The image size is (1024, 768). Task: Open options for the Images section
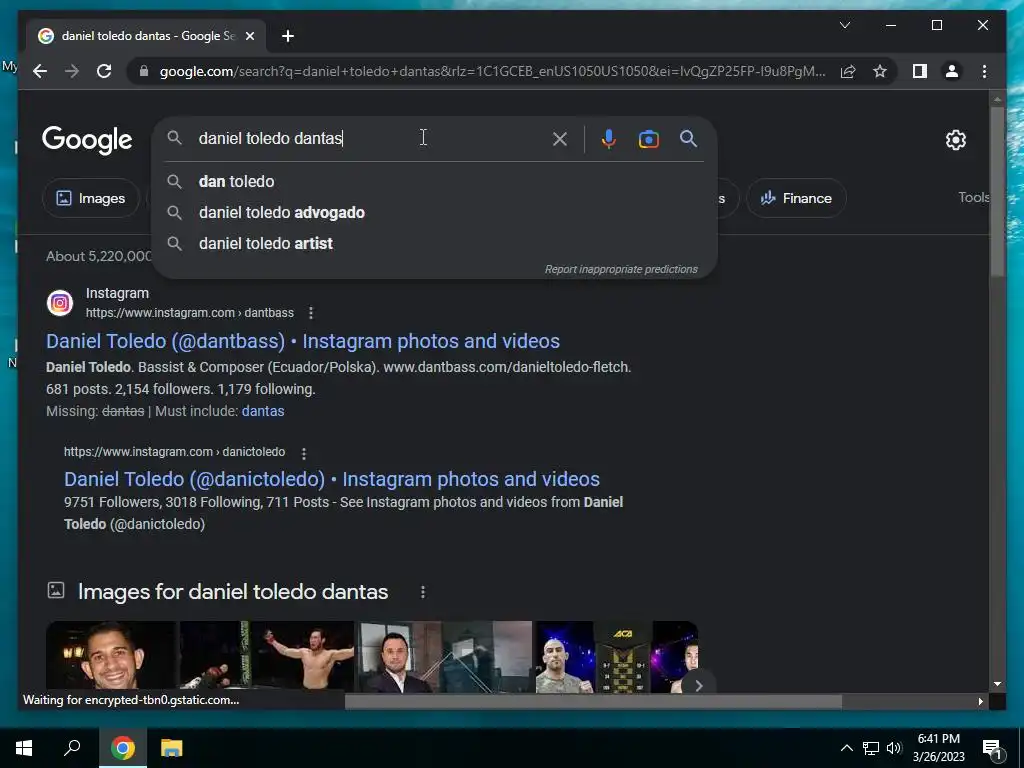pyautogui.click(x=423, y=592)
